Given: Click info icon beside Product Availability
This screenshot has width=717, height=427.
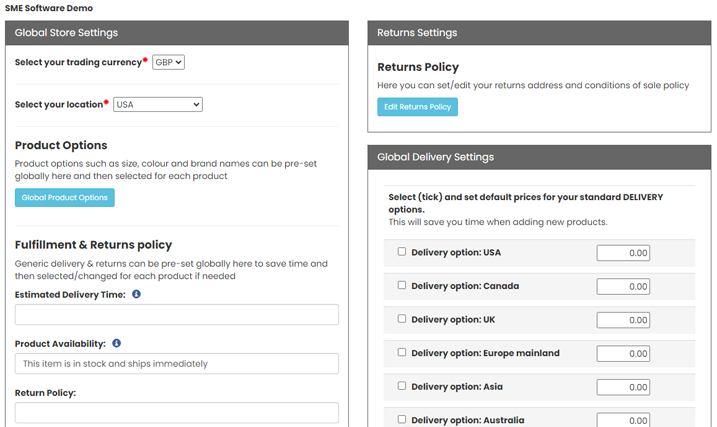Looking at the screenshot, I should pos(116,343).
